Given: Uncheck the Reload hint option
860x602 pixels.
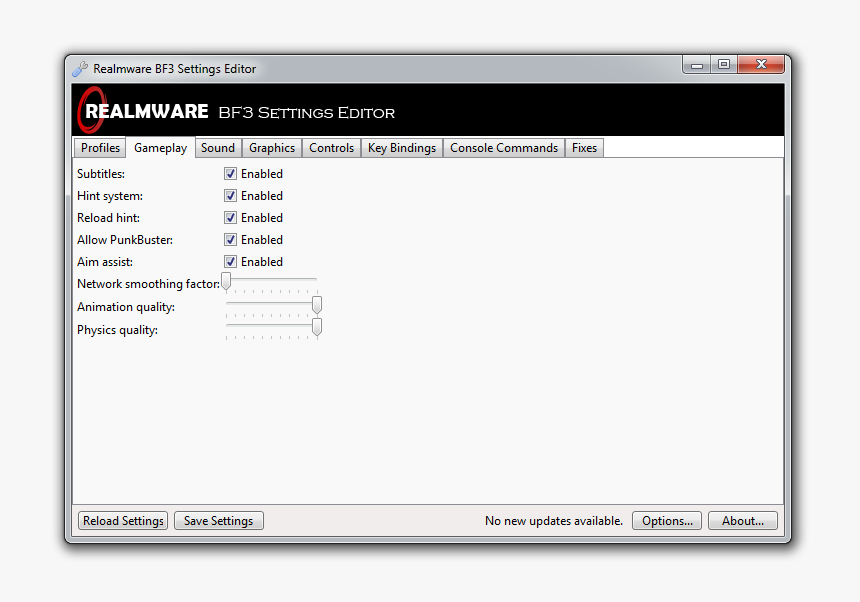Looking at the screenshot, I should (x=231, y=217).
